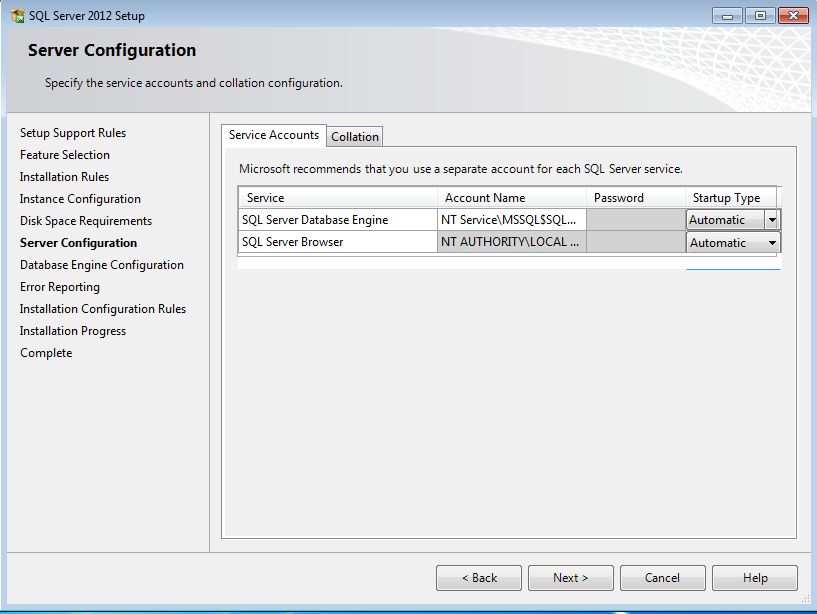Click the Database Engine password field
Image resolution: width=817 pixels, height=614 pixels.
coord(635,220)
